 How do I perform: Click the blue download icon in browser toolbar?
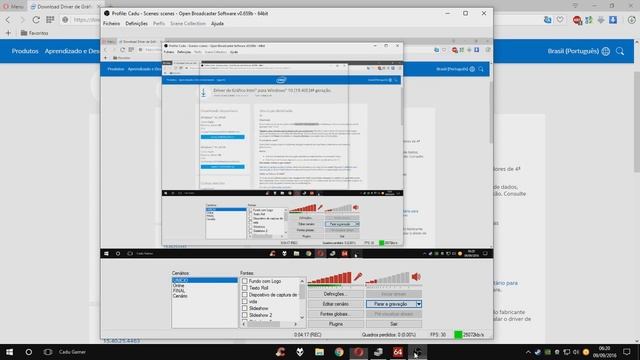613,20
